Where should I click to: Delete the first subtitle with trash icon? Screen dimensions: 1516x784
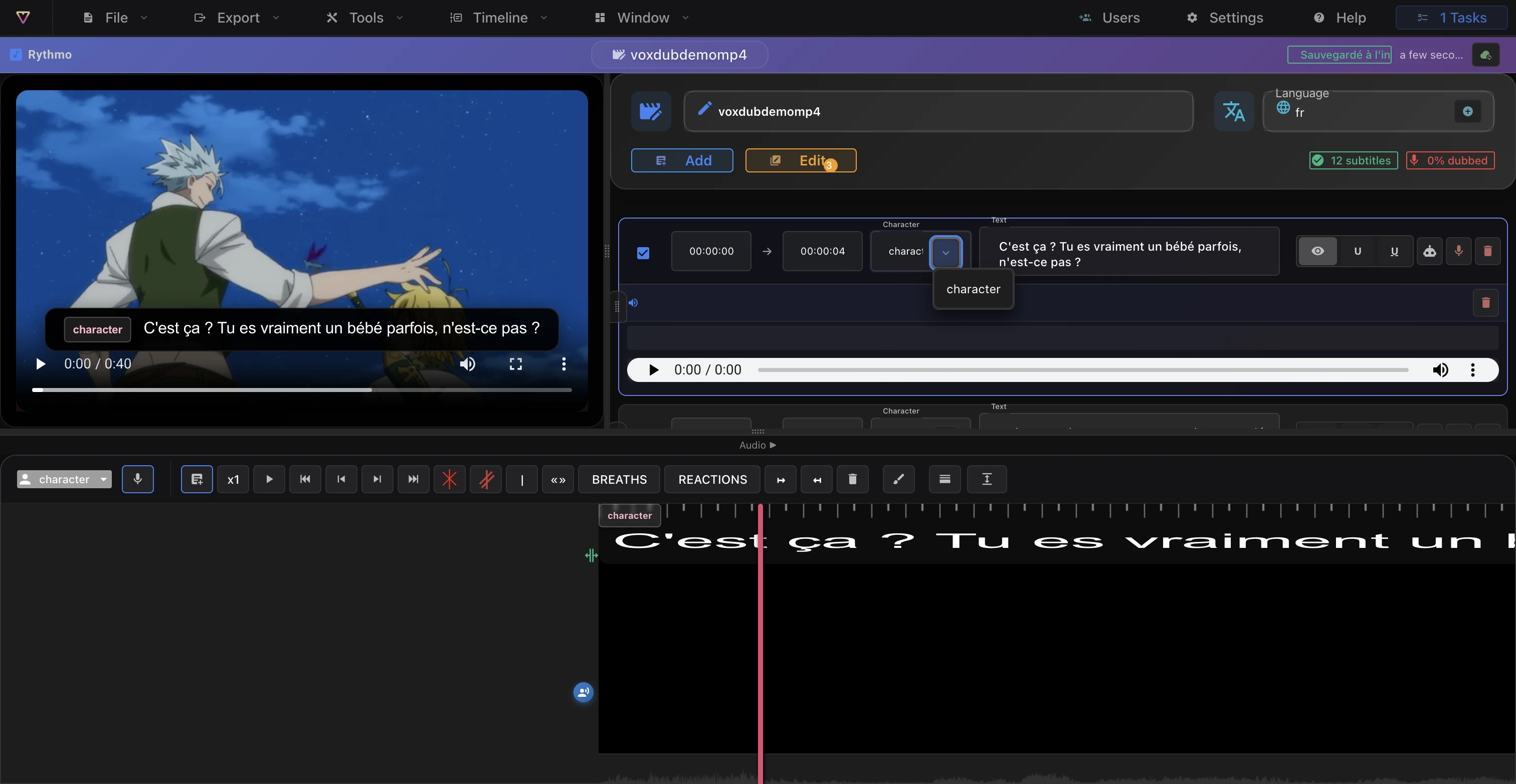(1488, 251)
